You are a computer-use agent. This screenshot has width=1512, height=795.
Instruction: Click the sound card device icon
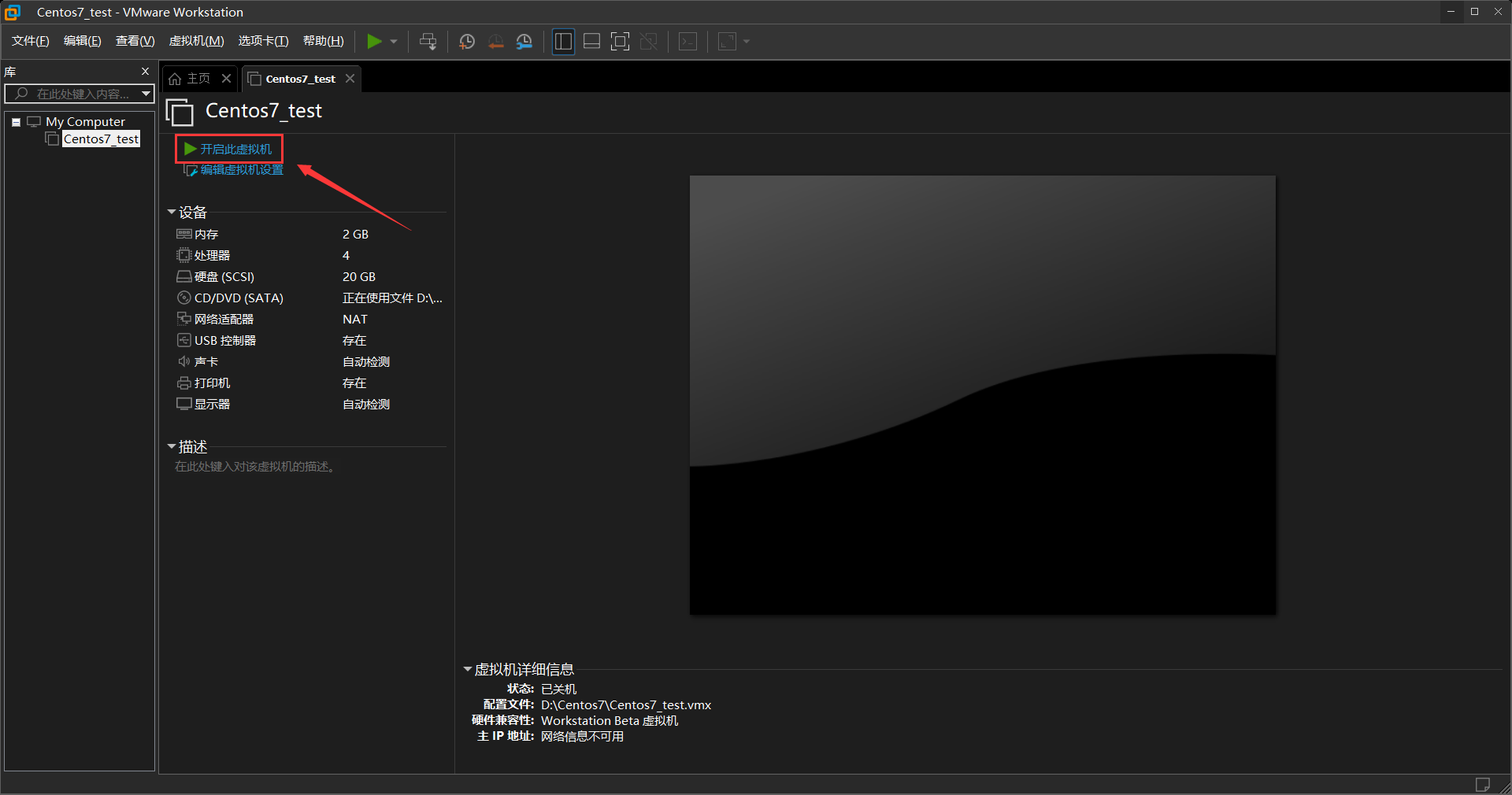click(x=183, y=361)
